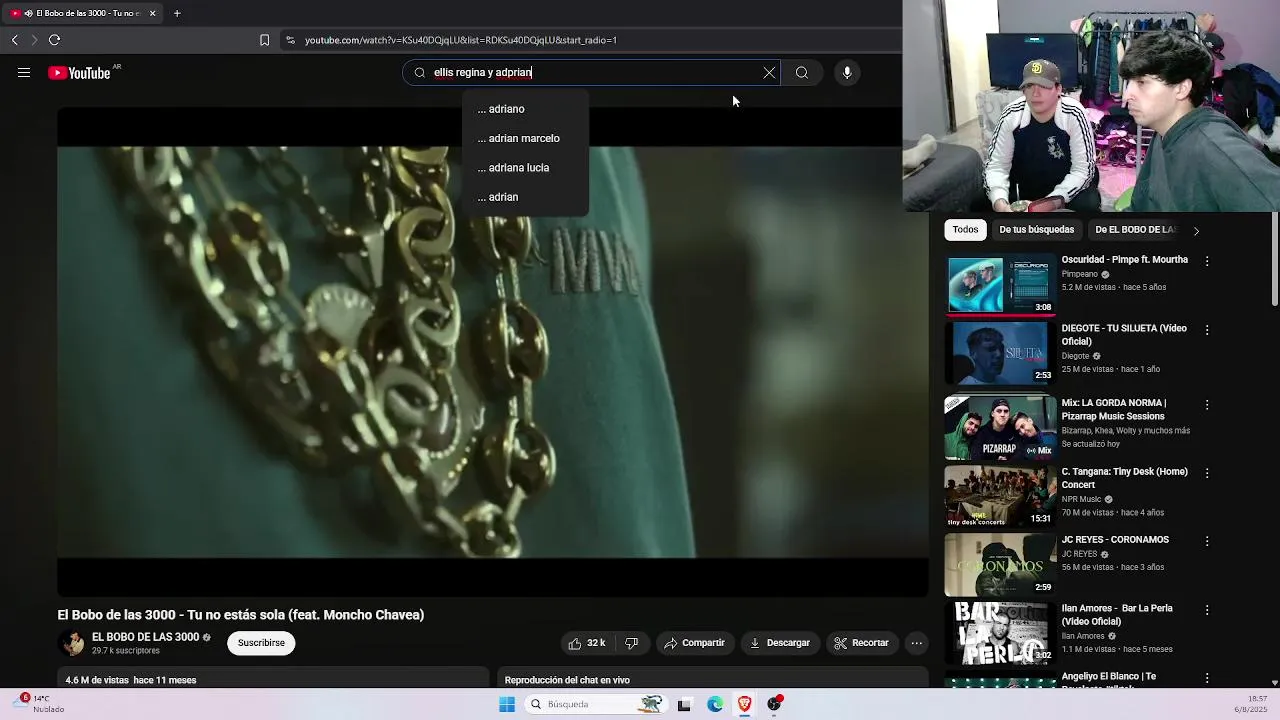Close the El Bobo de las 3000 tab
Image resolution: width=1280 pixels, height=720 pixels.
coord(152,13)
